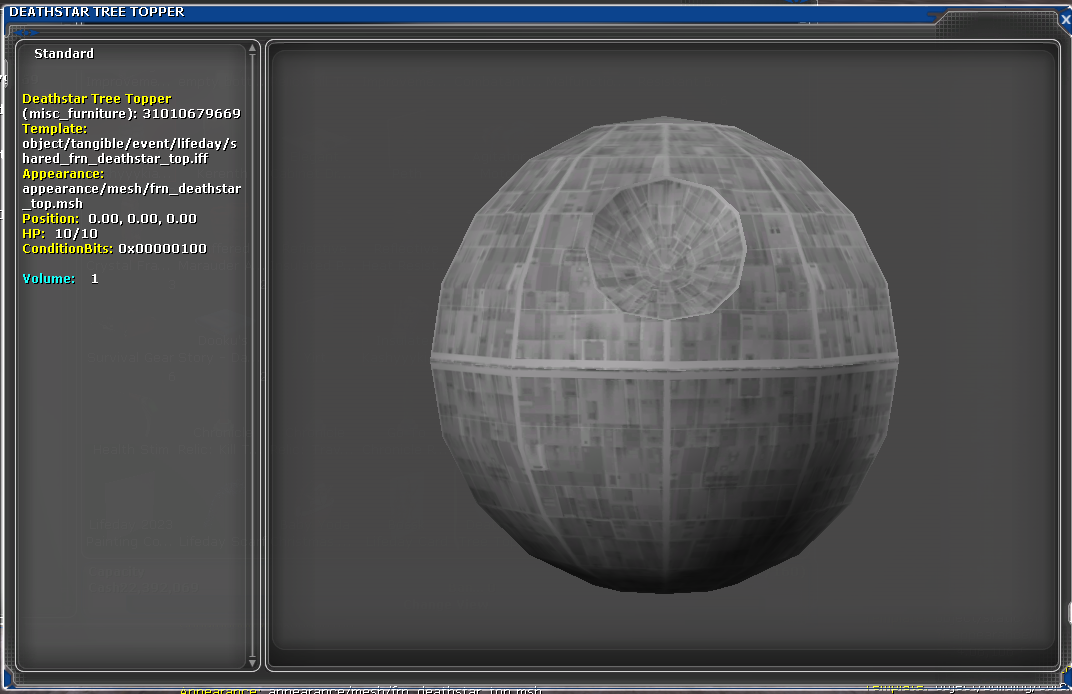
Task: Click the scroll up arrow in the info panel
Action: (x=252, y=49)
